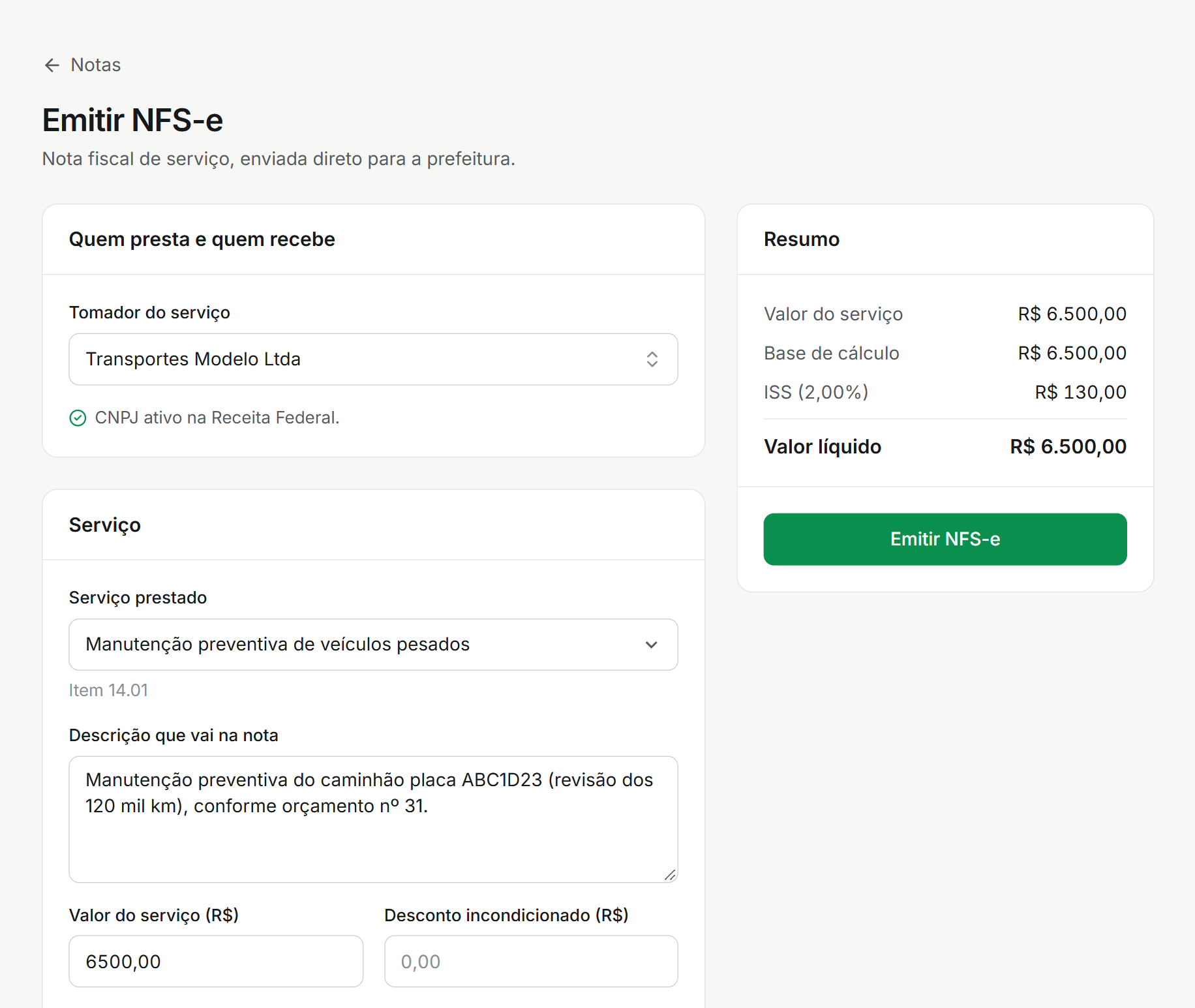
Task: Expand the Serviço prestado dropdown
Action: tap(373, 645)
